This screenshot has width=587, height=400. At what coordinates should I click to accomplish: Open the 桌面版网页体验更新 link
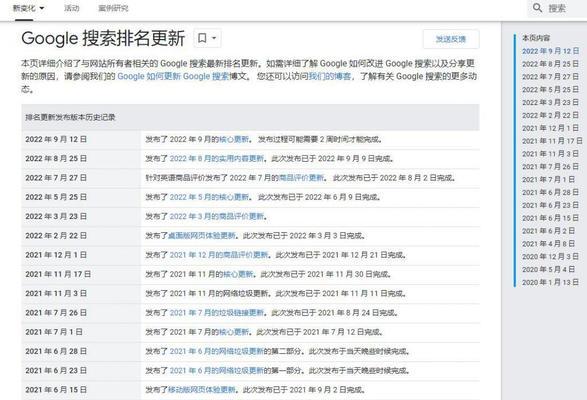pyautogui.click(x=201, y=236)
